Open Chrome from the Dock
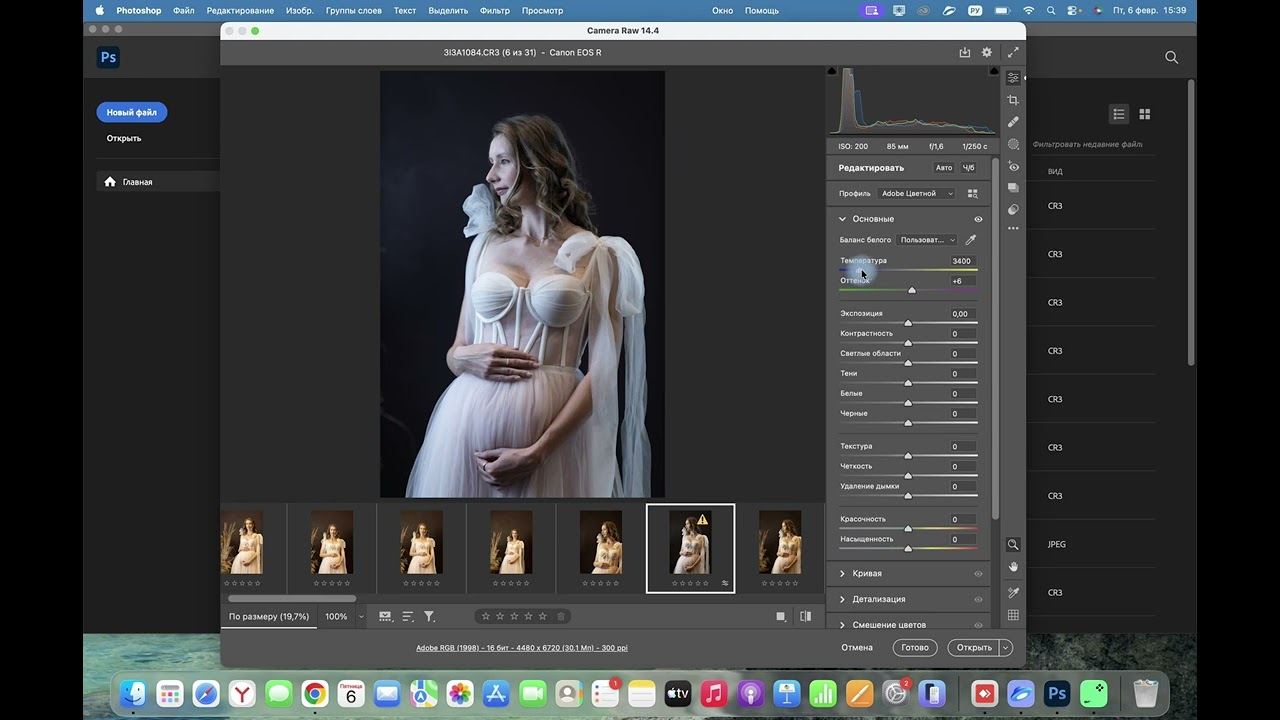The height and width of the screenshot is (720, 1280). pyautogui.click(x=315, y=693)
